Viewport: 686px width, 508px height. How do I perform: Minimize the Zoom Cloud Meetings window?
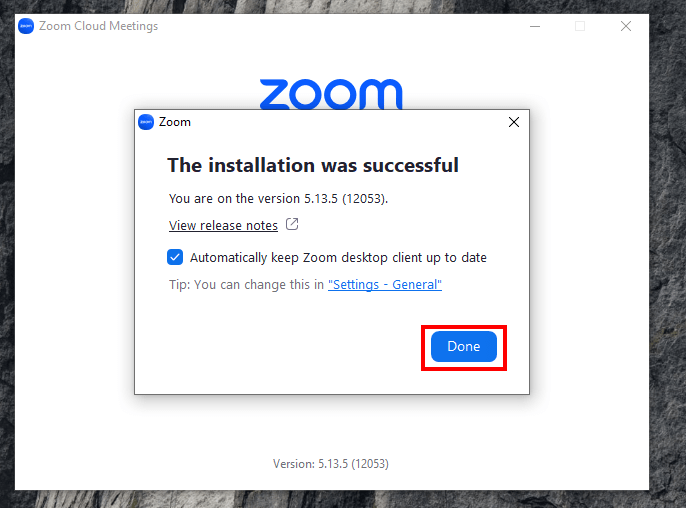(x=535, y=26)
